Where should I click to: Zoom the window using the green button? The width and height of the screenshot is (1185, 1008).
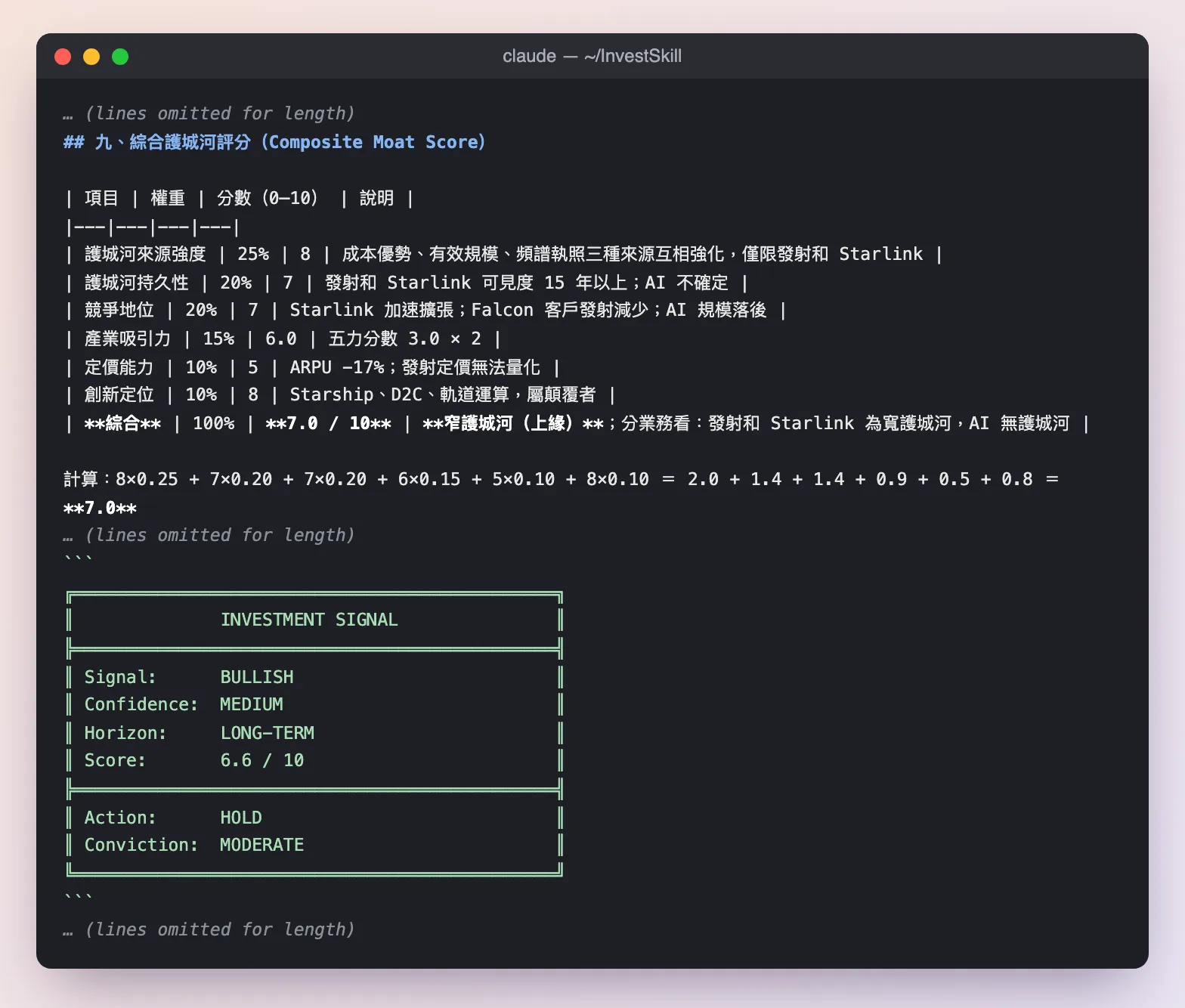[120, 57]
